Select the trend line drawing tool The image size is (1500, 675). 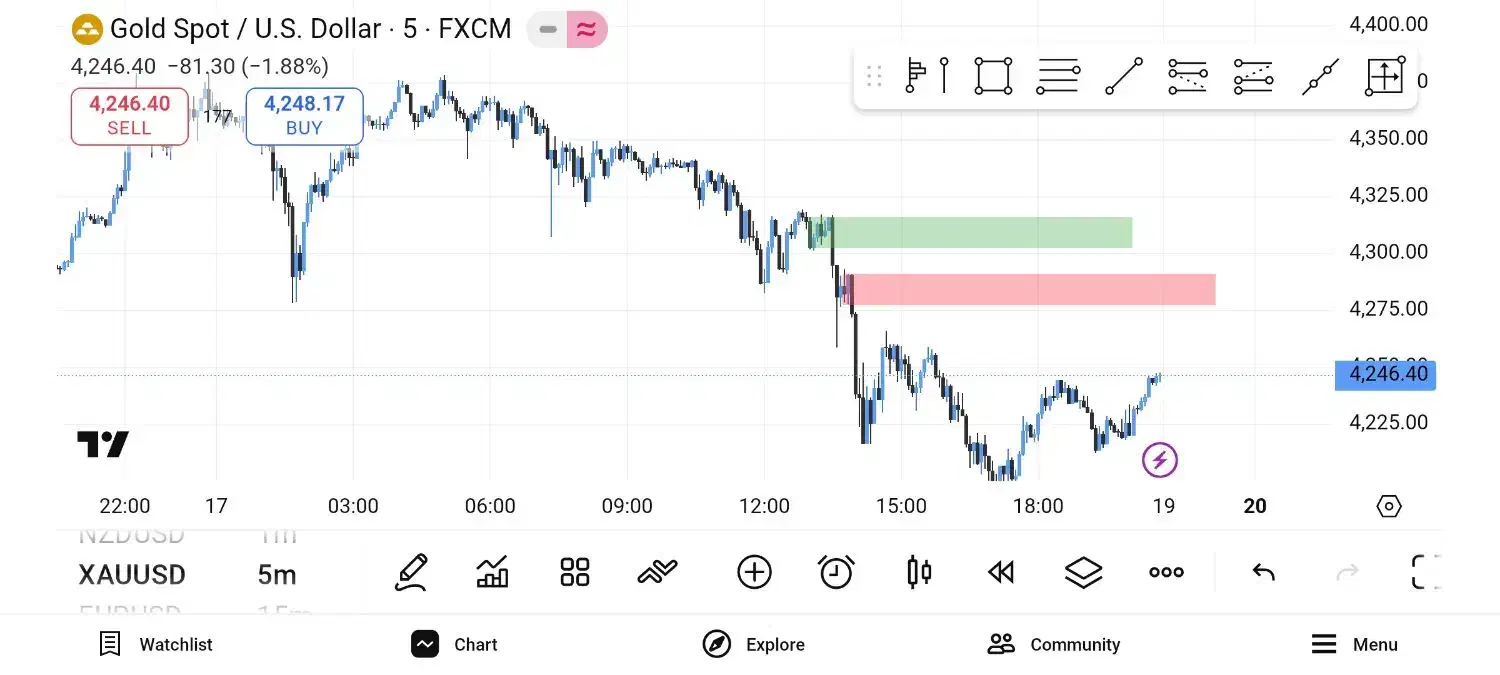(1123, 76)
